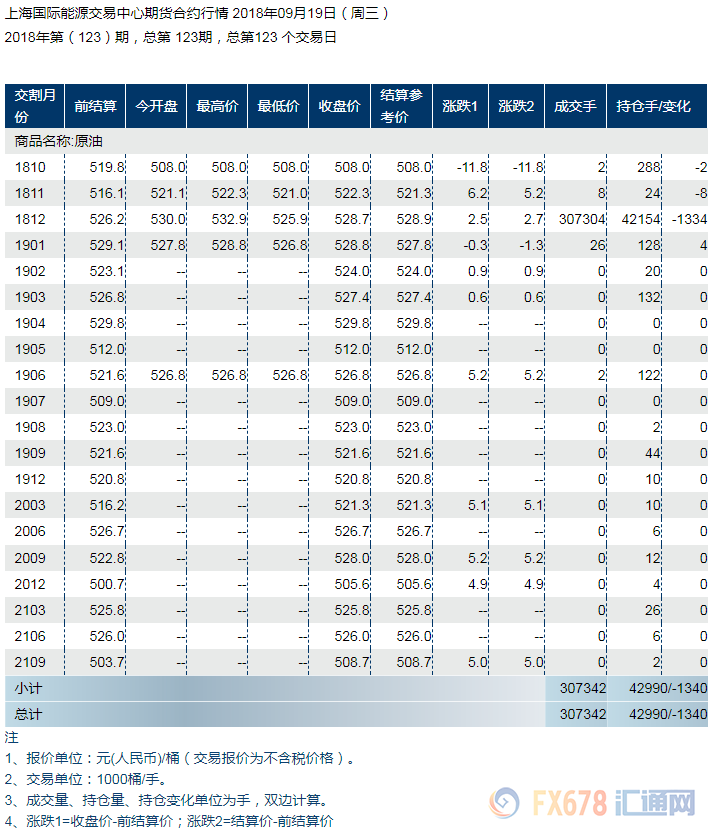The image size is (713, 839).
Task: Select contract month 1812 row label
Action: coord(30,219)
